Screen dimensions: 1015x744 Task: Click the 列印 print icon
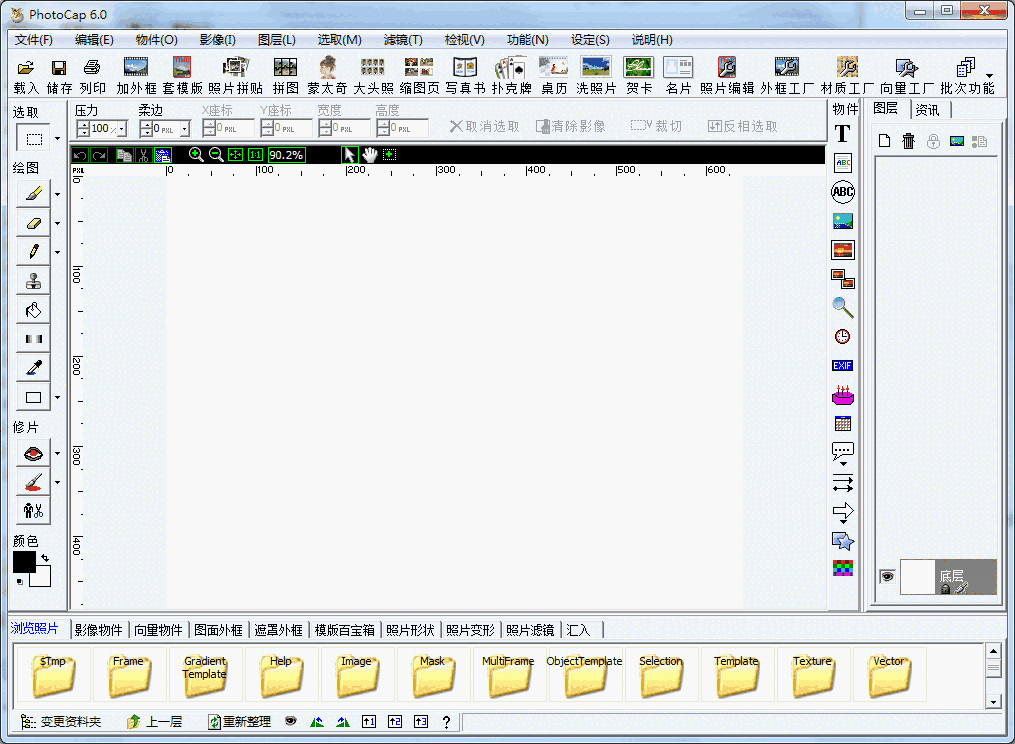coord(93,74)
